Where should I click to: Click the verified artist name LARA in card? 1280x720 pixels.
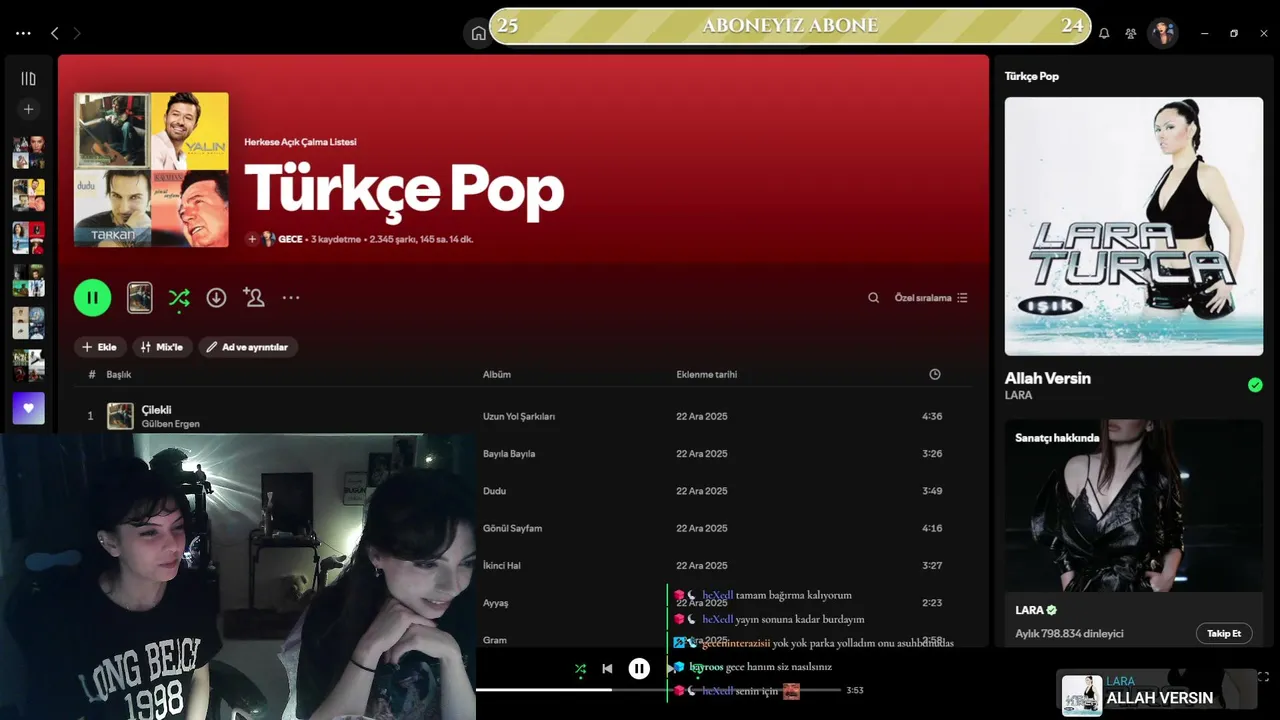[1030, 610]
